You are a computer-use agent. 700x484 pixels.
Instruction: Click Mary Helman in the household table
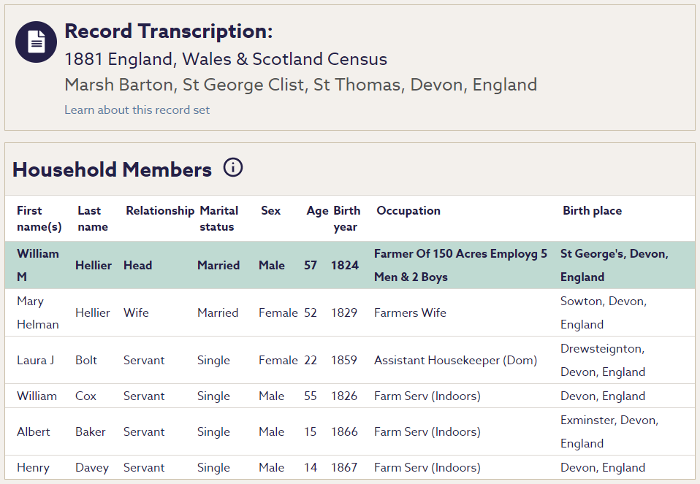(x=38, y=313)
